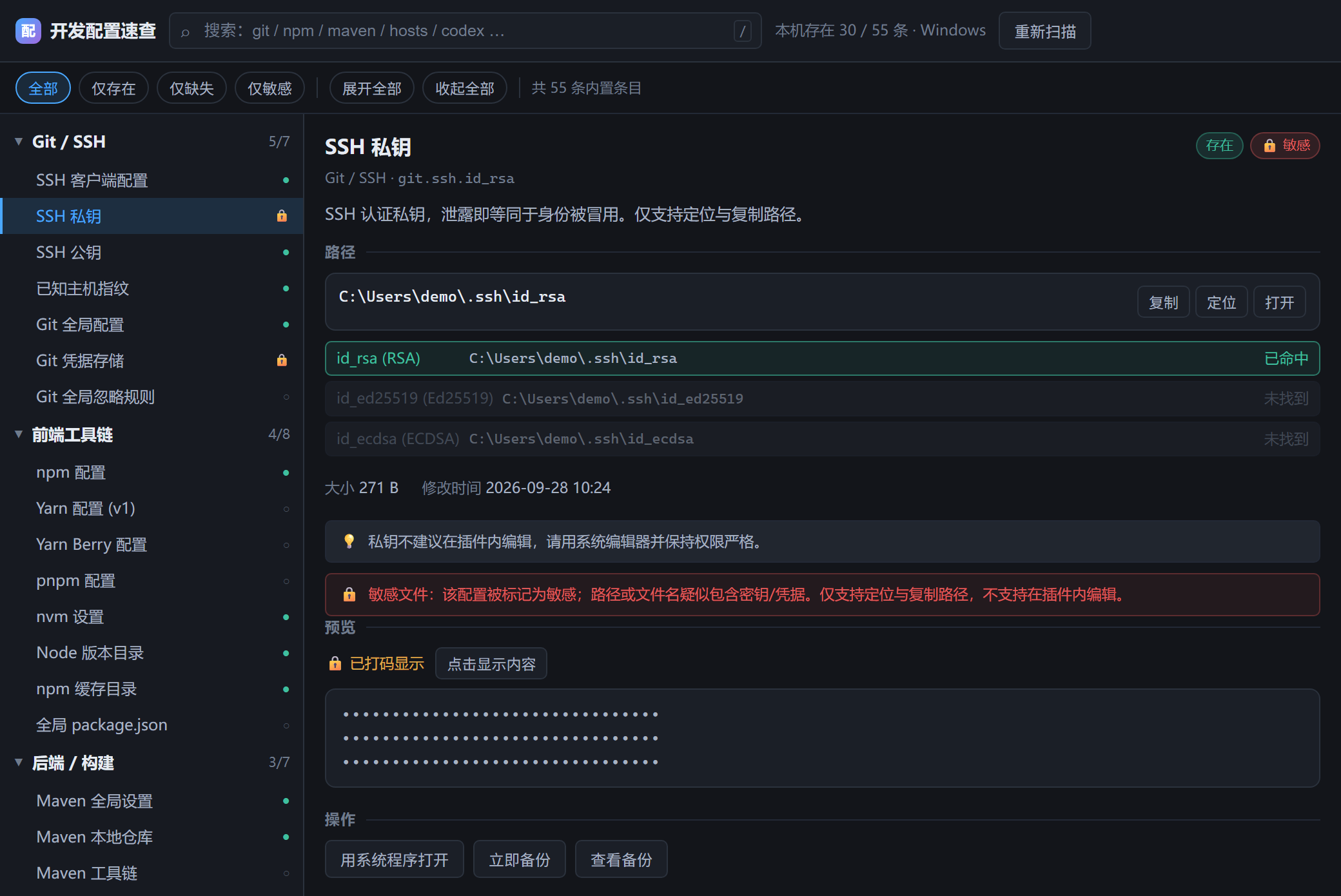Open Maven 全局设置 entry
This screenshot has height=896, width=1341.
coord(152,801)
